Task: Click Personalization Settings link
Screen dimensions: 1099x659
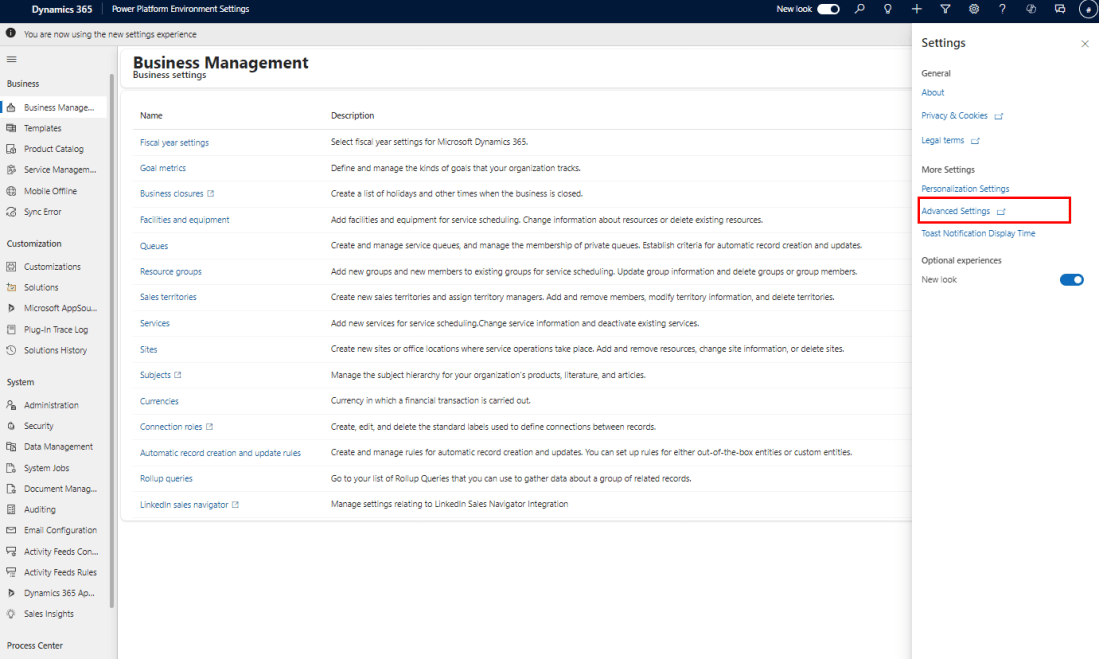Action: coord(965,189)
